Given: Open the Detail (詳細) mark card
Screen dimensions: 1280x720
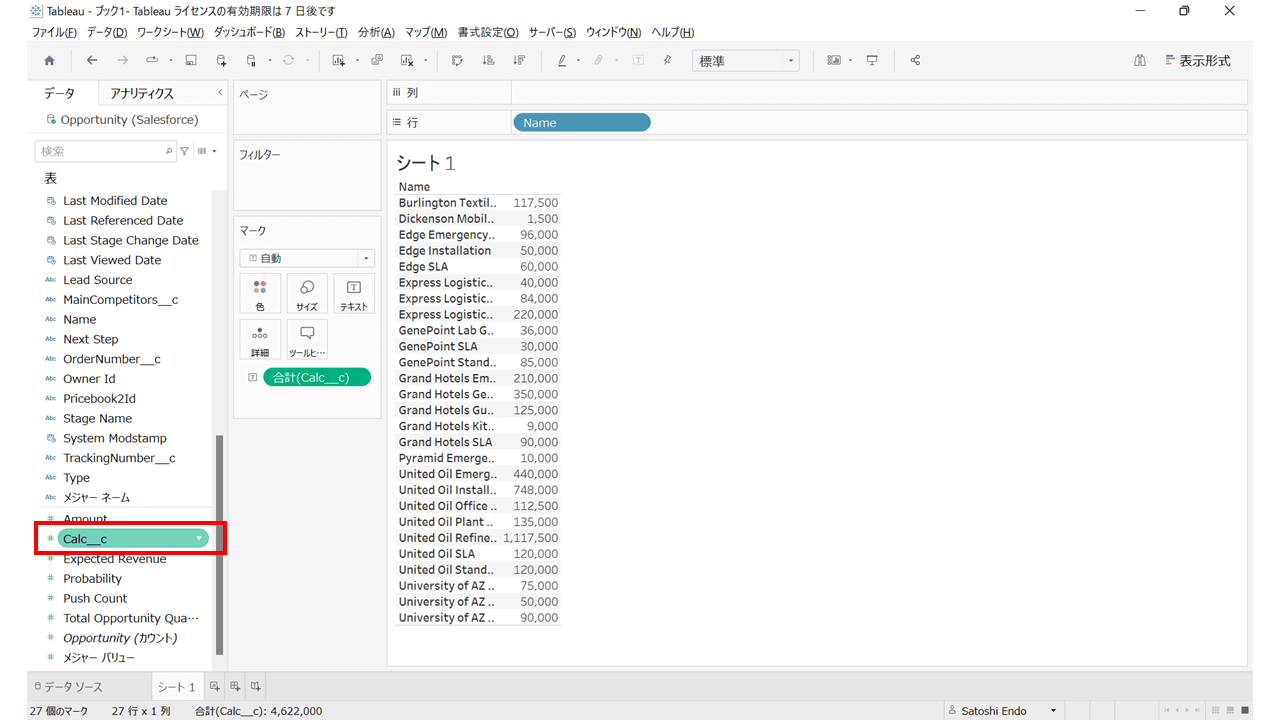Looking at the screenshot, I should pyautogui.click(x=260, y=340).
